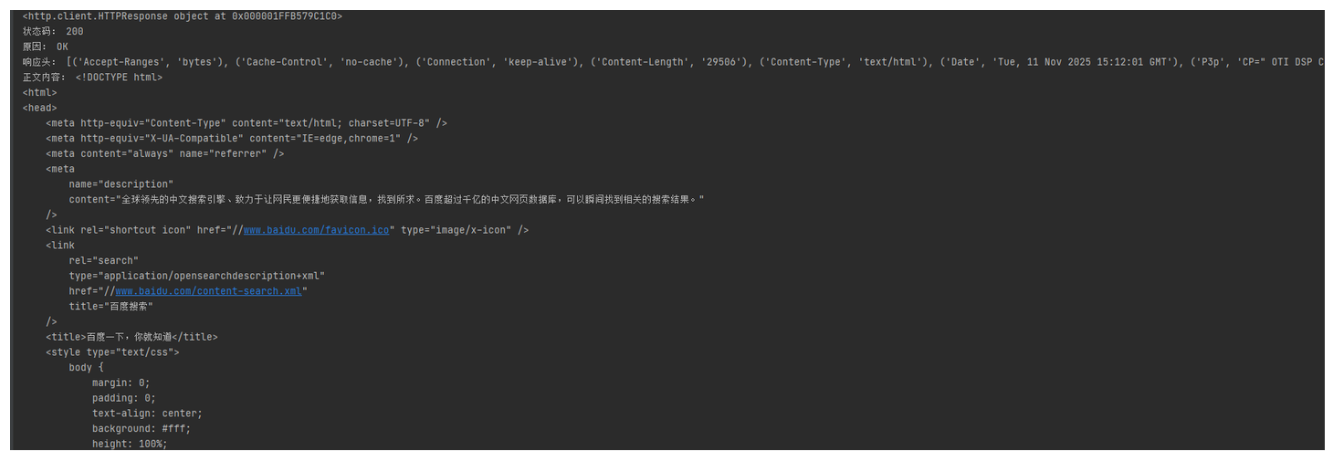Image resolution: width=1334 pixels, height=460 pixels.
Task: Click the status code 200 value
Action: [75, 32]
